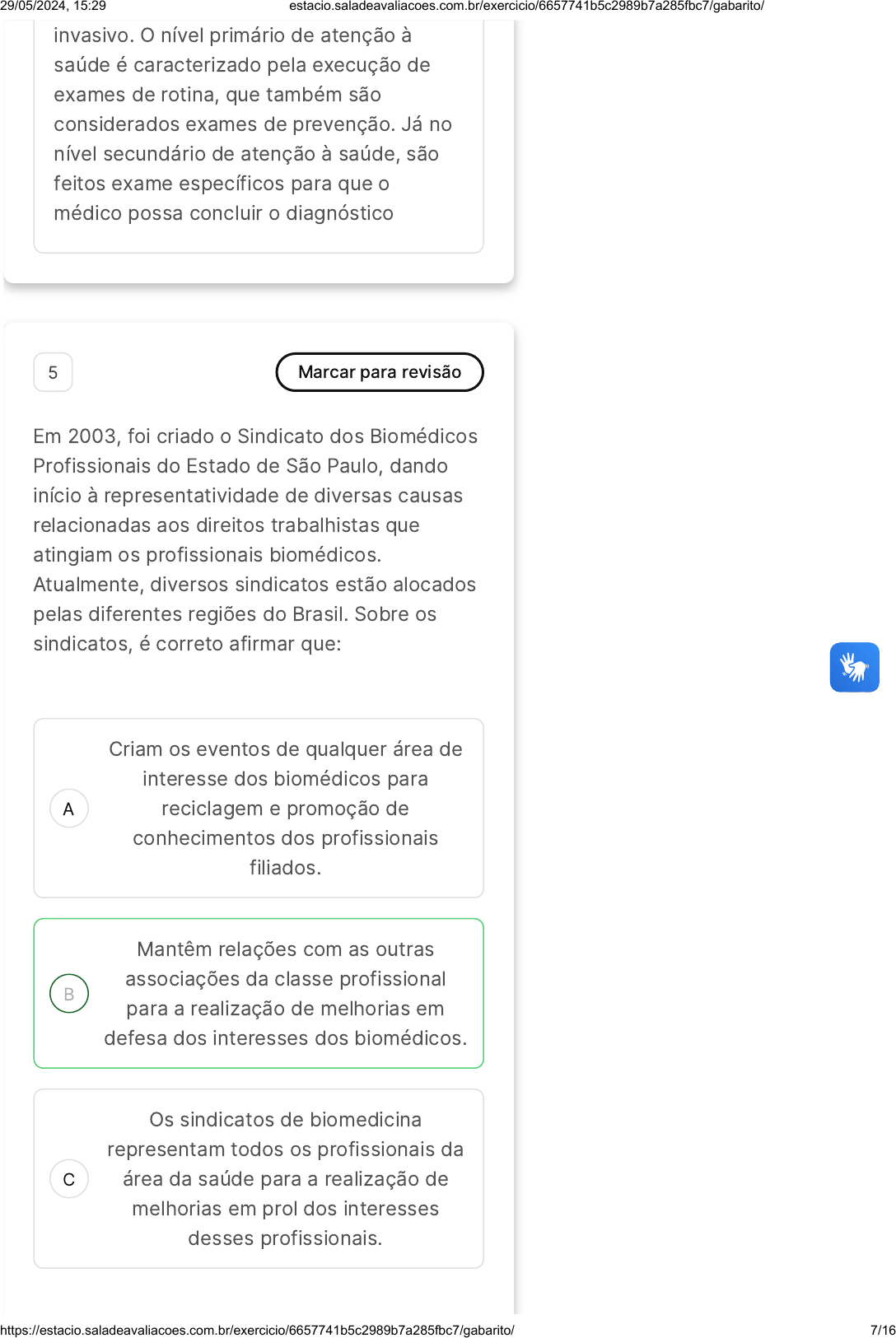This screenshot has height=1338, width=896.
Task: Open the gabarito URL in the footer
Action: click(257, 1330)
